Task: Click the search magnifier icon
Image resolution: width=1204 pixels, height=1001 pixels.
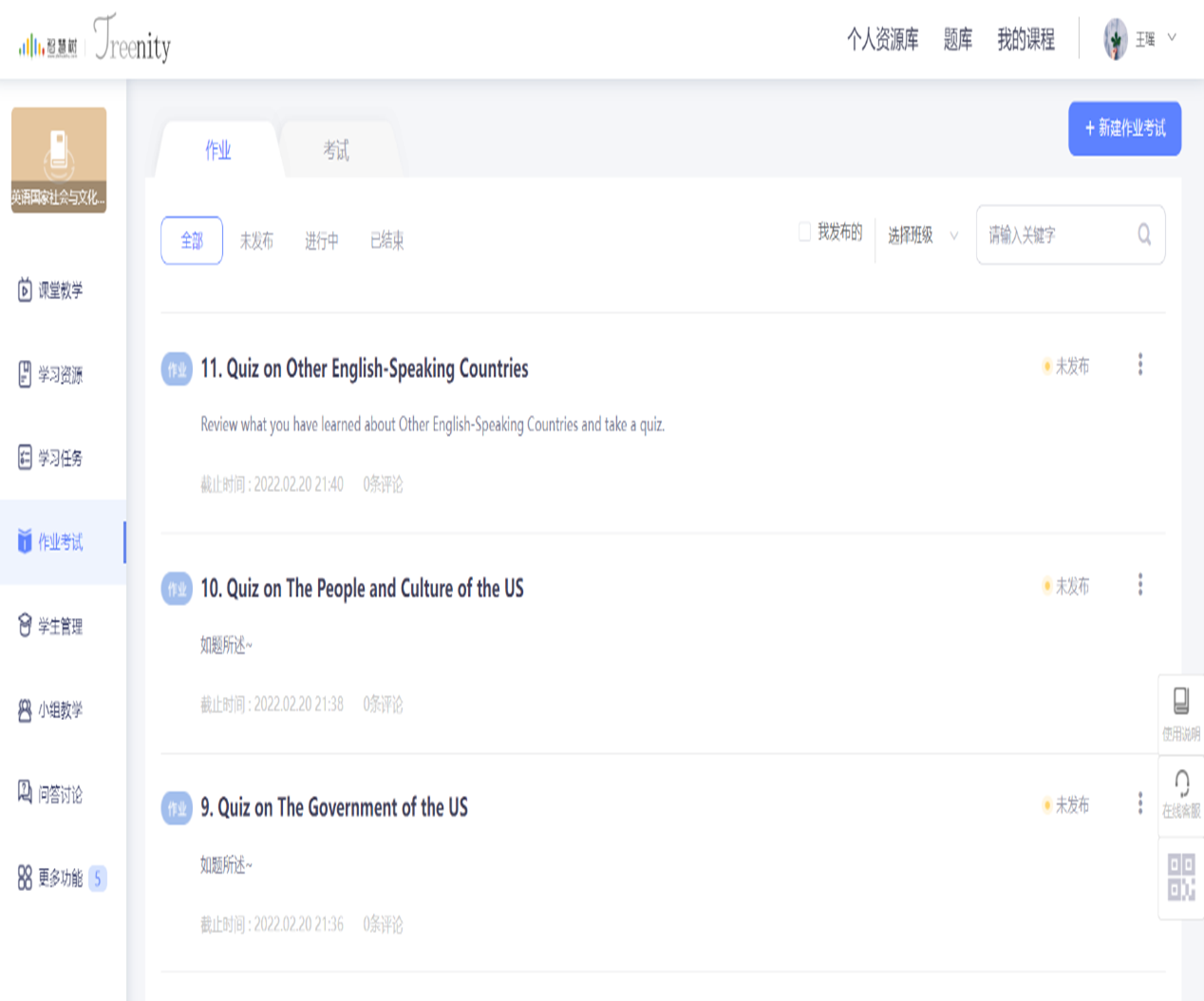Action: [1144, 235]
